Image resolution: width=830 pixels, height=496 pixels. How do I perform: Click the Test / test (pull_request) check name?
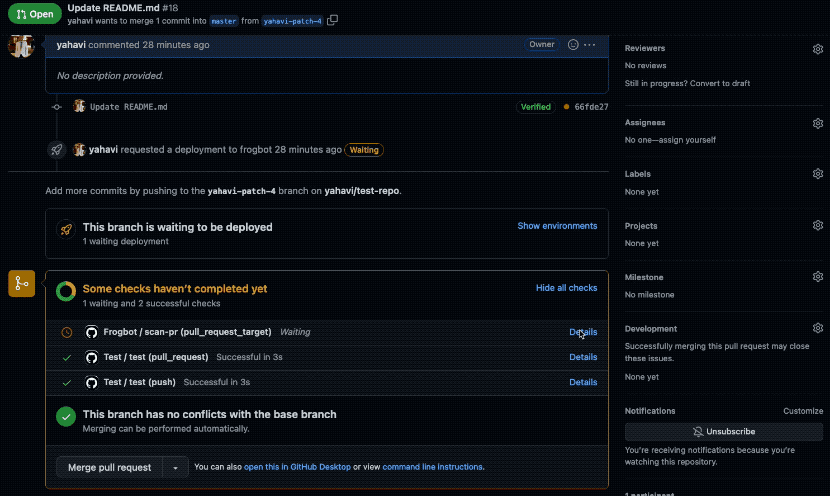point(156,357)
